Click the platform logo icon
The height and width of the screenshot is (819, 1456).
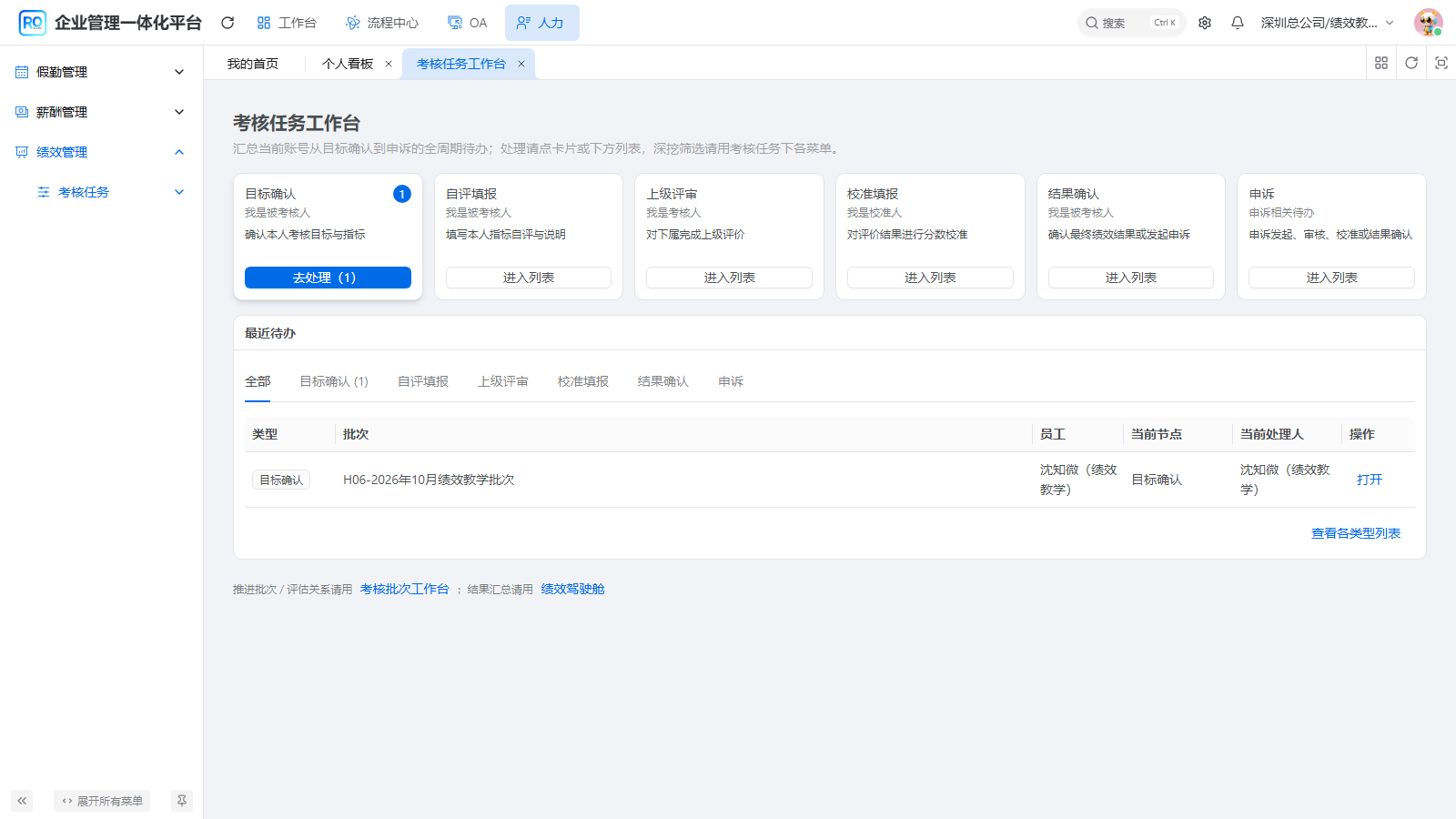(x=32, y=23)
